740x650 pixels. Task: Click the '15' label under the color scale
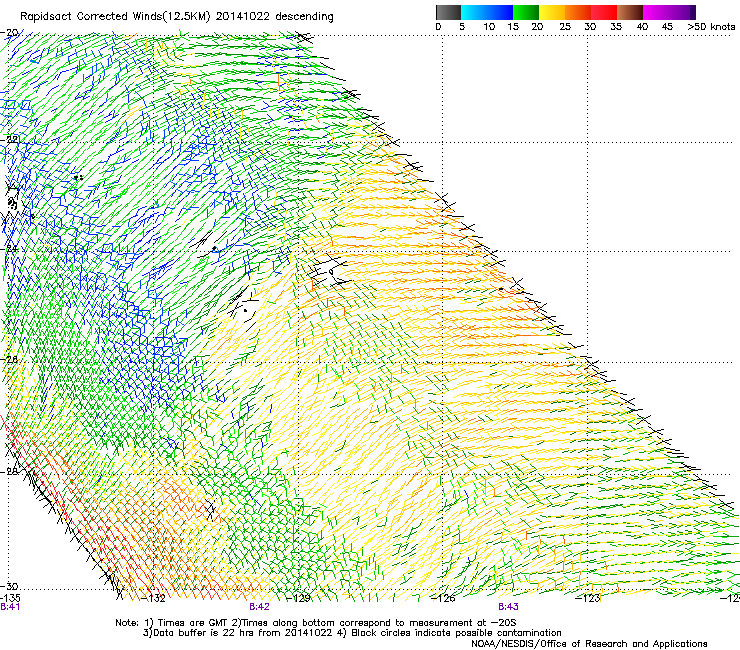(x=513, y=27)
